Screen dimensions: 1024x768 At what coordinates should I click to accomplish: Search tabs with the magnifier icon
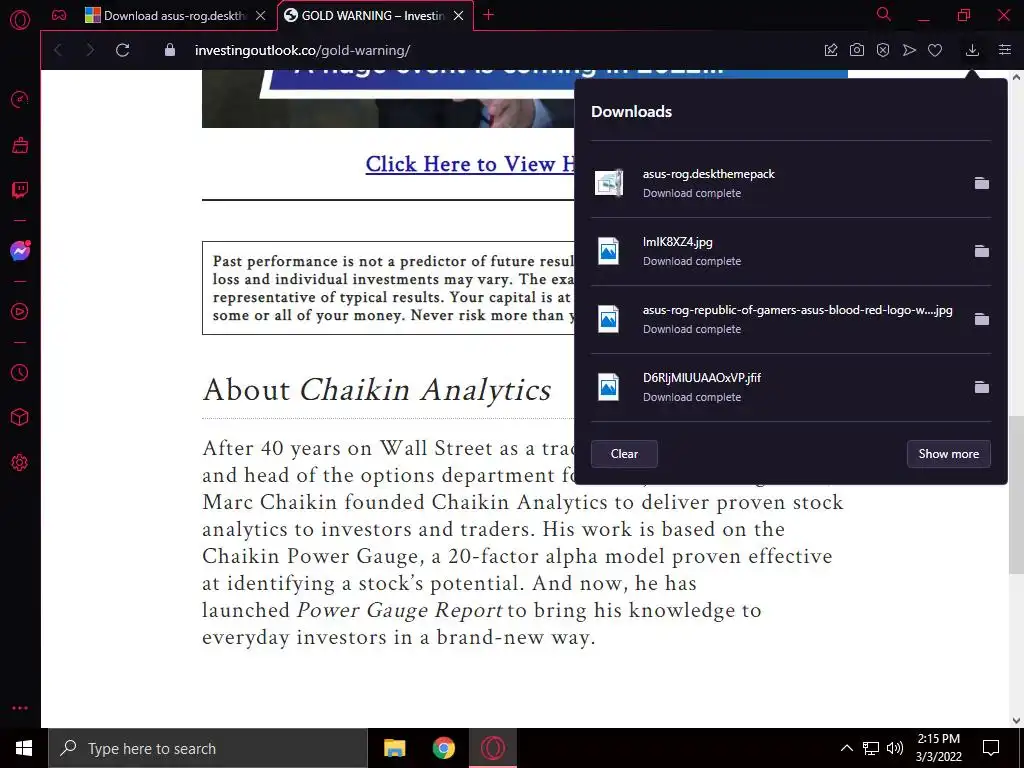coord(884,14)
